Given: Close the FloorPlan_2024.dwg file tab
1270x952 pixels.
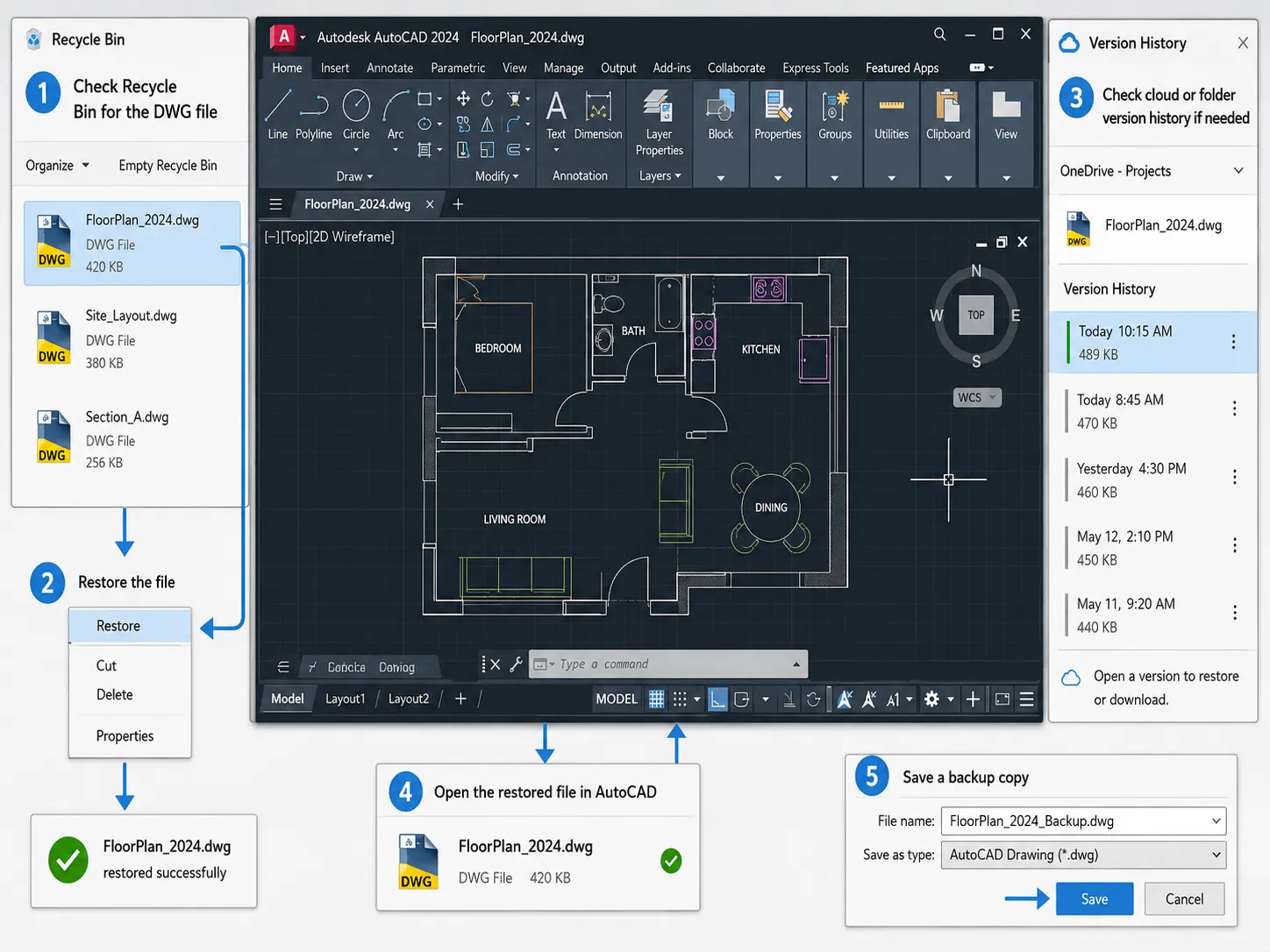Looking at the screenshot, I should point(430,204).
